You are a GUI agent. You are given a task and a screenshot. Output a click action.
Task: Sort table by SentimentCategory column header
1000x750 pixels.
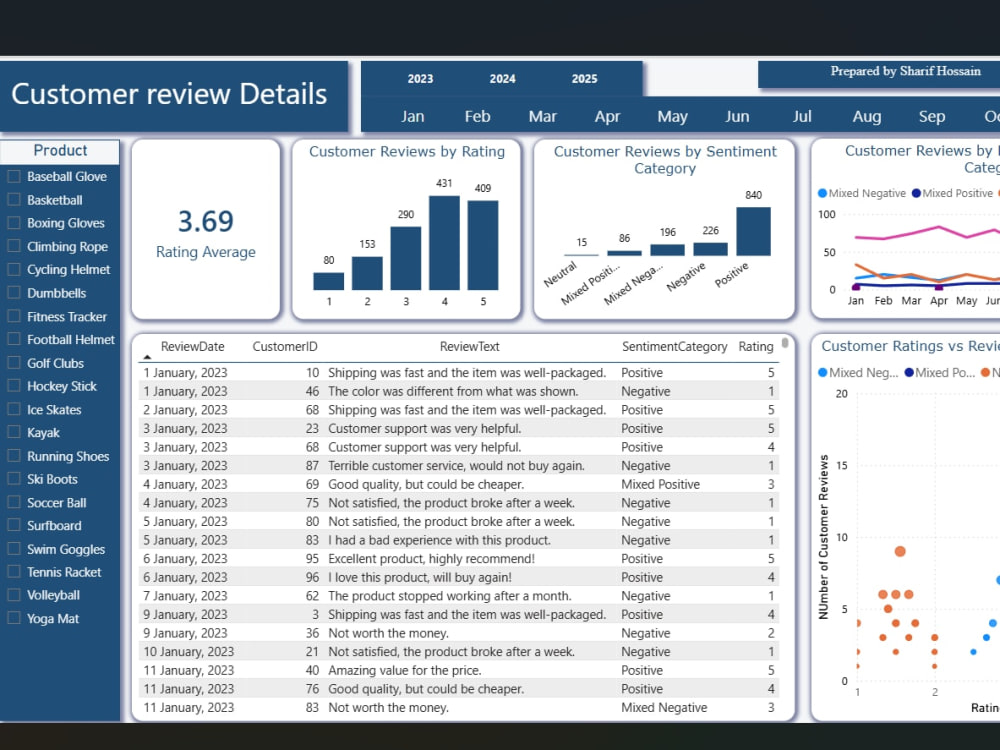(x=675, y=347)
